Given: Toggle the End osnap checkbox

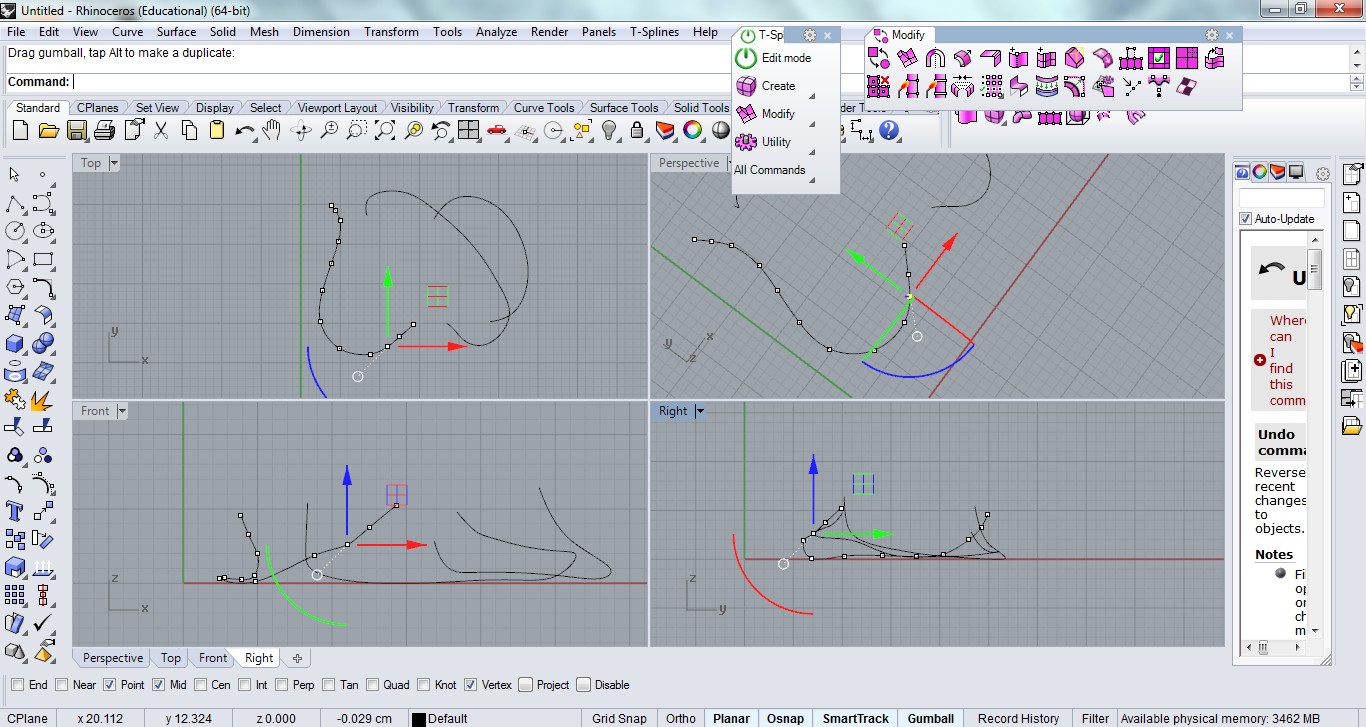Looking at the screenshot, I should (x=18, y=685).
